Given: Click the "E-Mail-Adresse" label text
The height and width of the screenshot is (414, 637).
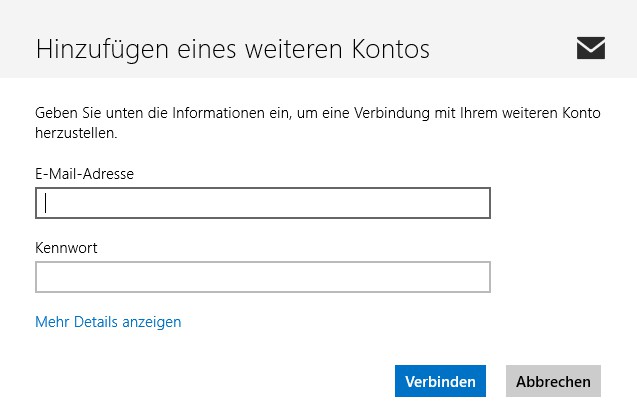Looking at the screenshot, I should pos(84,174).
